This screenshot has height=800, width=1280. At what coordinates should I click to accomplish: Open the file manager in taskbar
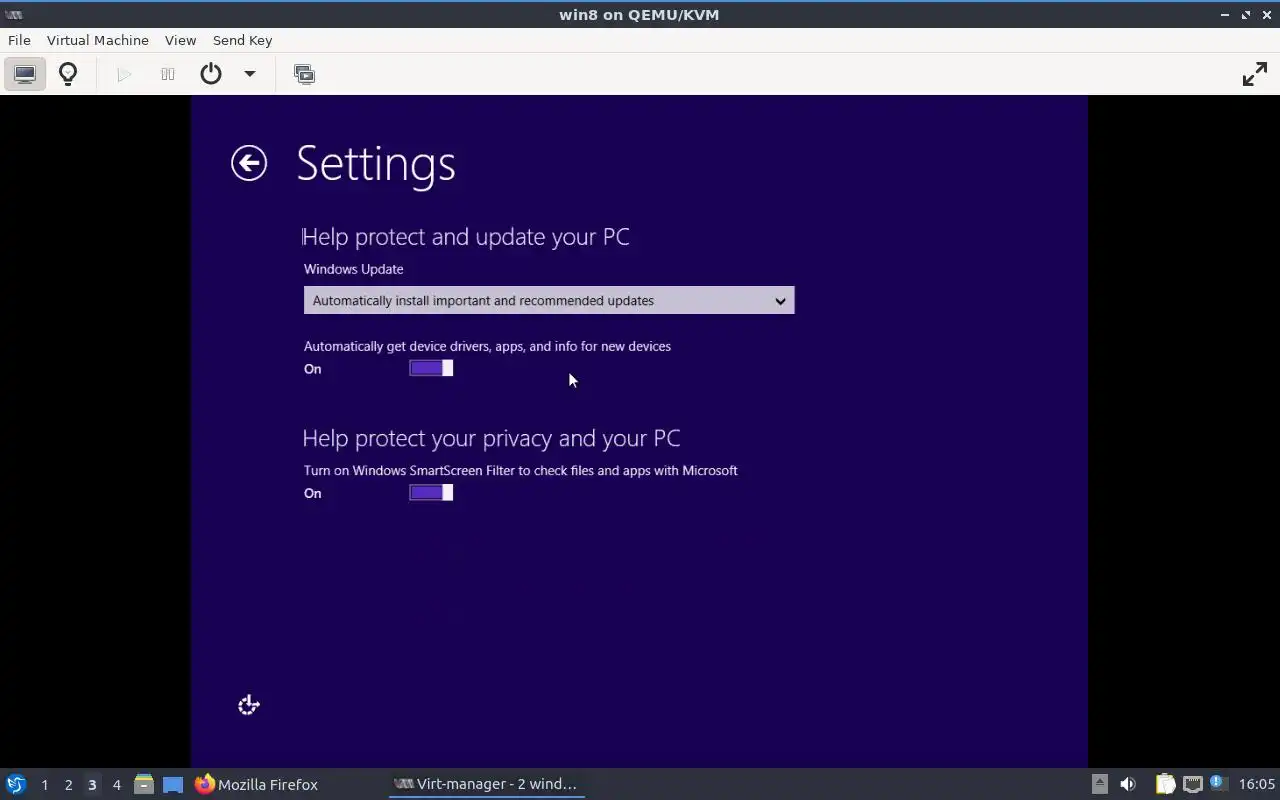(144, 784)
